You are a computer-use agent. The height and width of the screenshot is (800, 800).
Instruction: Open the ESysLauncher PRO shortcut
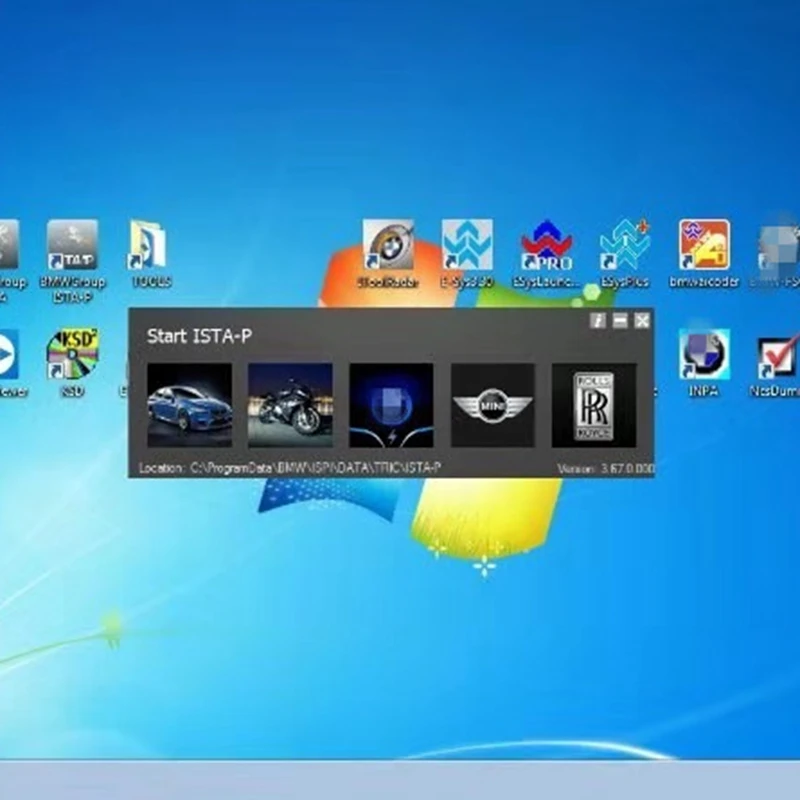(546, 254)
